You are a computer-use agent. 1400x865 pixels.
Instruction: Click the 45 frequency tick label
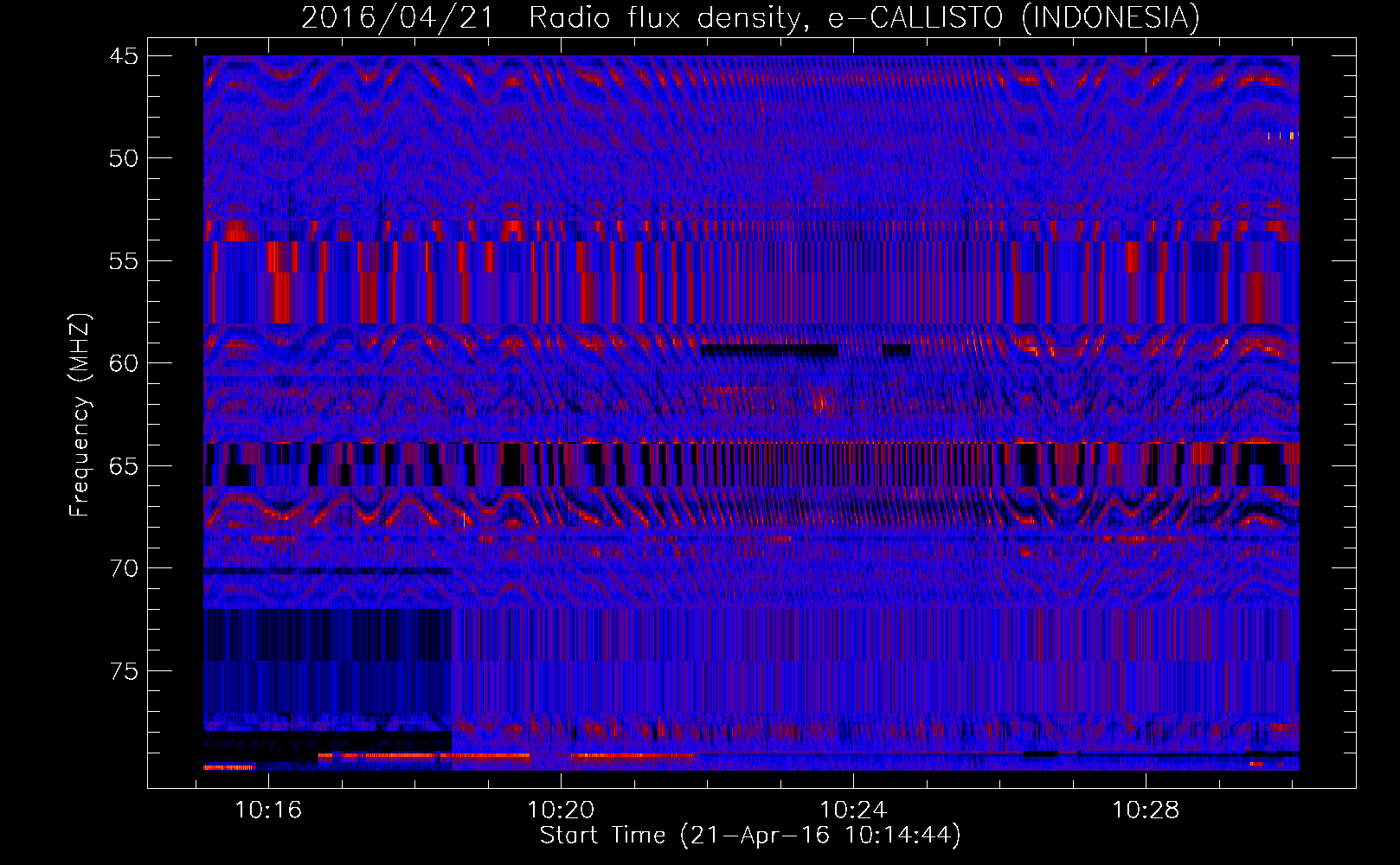pos(123,56)
